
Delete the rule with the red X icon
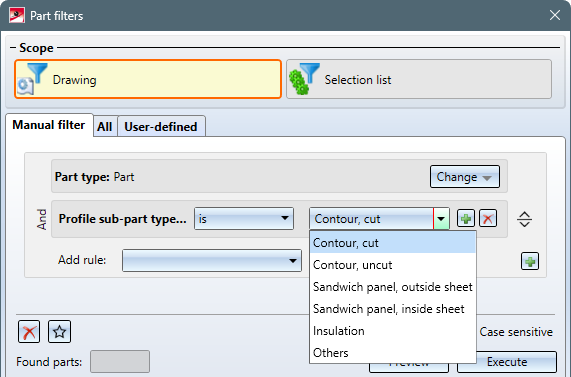point(488,219)
